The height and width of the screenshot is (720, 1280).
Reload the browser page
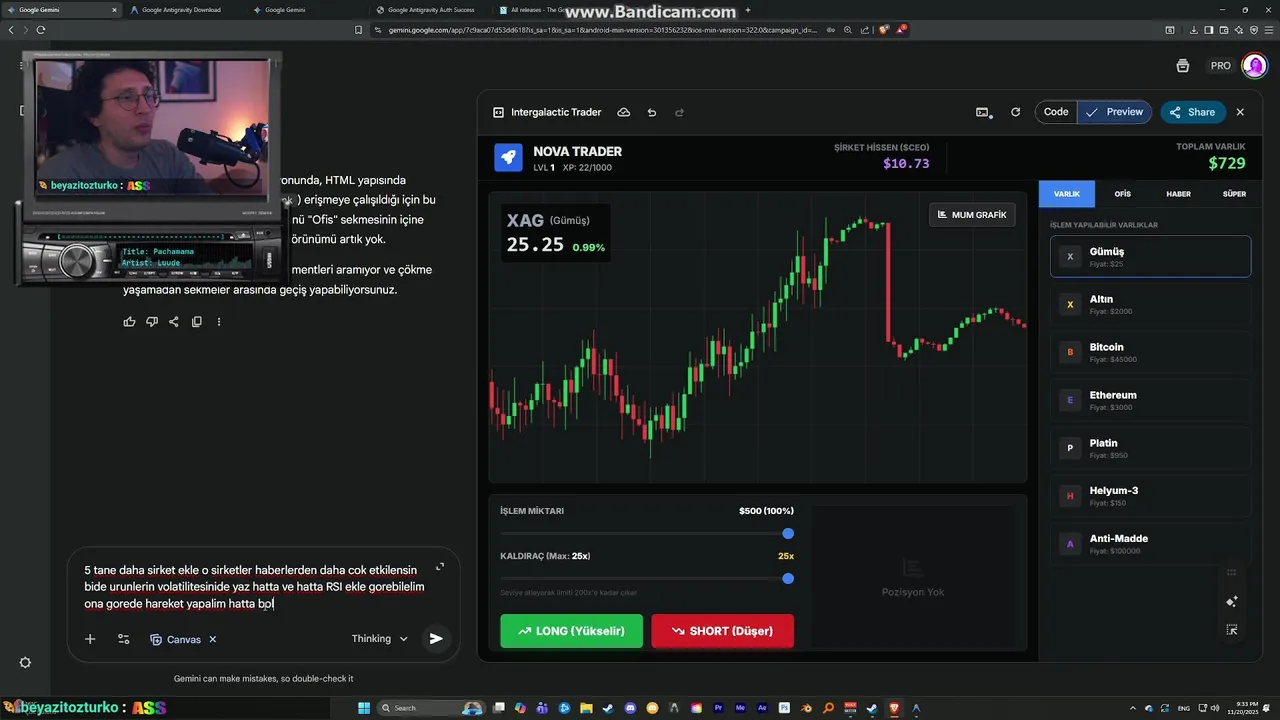41,30
